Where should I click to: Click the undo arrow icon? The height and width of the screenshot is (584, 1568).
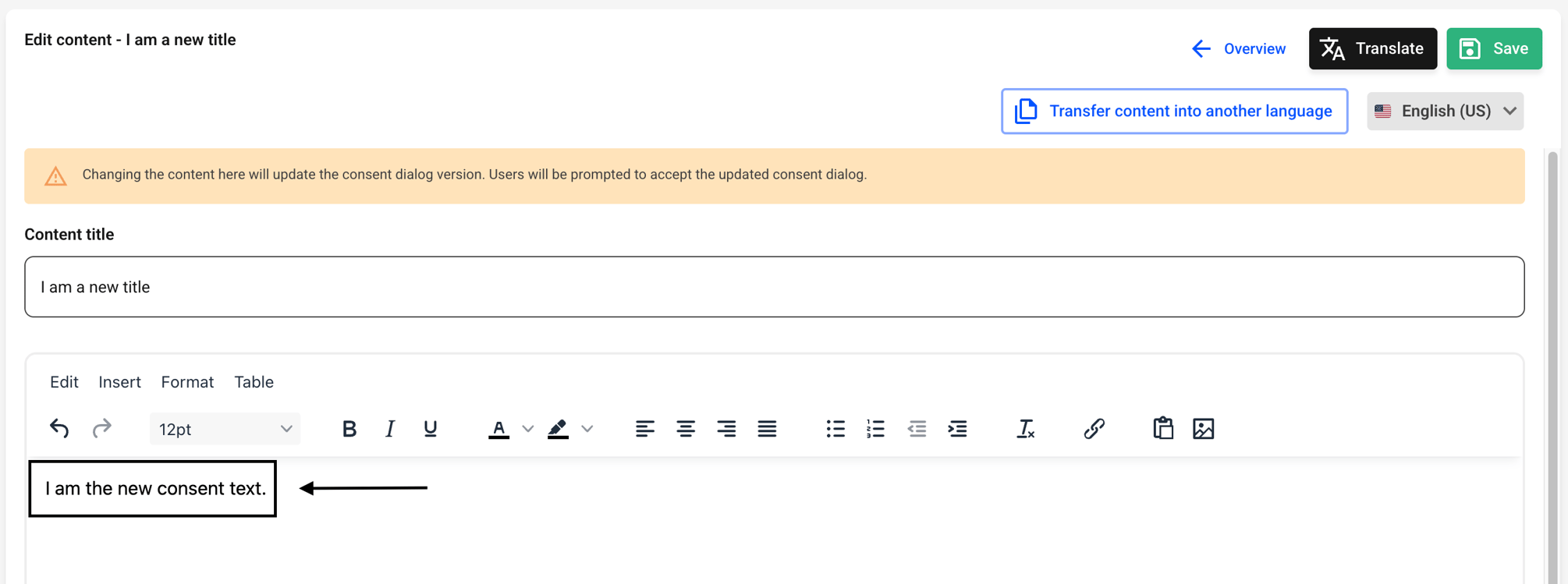(x=59, y=429)
